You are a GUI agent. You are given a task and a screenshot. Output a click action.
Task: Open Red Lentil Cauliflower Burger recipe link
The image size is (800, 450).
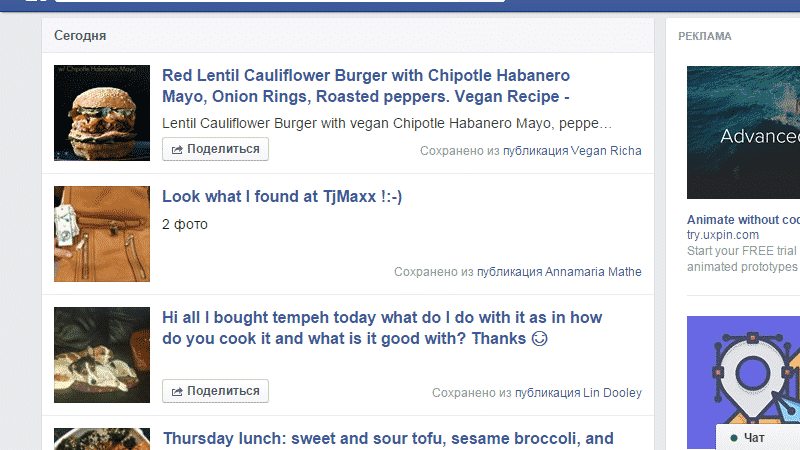tap(366, 86)
